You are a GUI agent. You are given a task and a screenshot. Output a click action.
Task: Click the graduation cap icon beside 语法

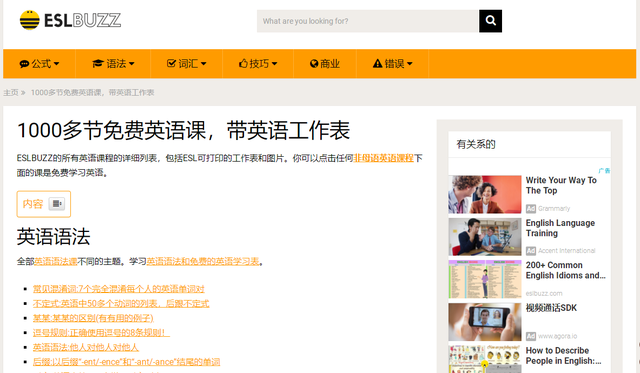(x=98, y=64)
